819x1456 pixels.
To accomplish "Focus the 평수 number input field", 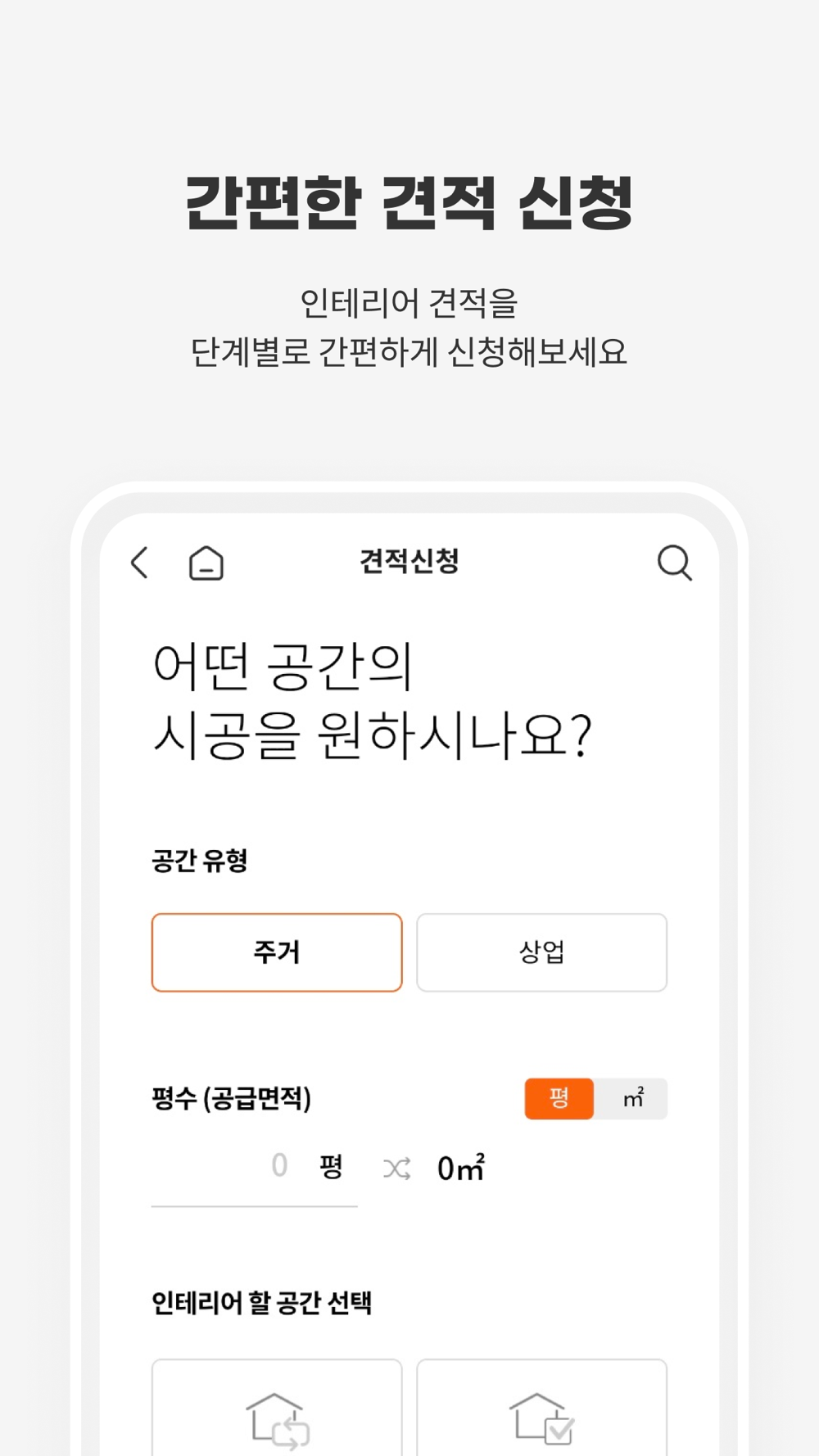I will click(255, 1168).
